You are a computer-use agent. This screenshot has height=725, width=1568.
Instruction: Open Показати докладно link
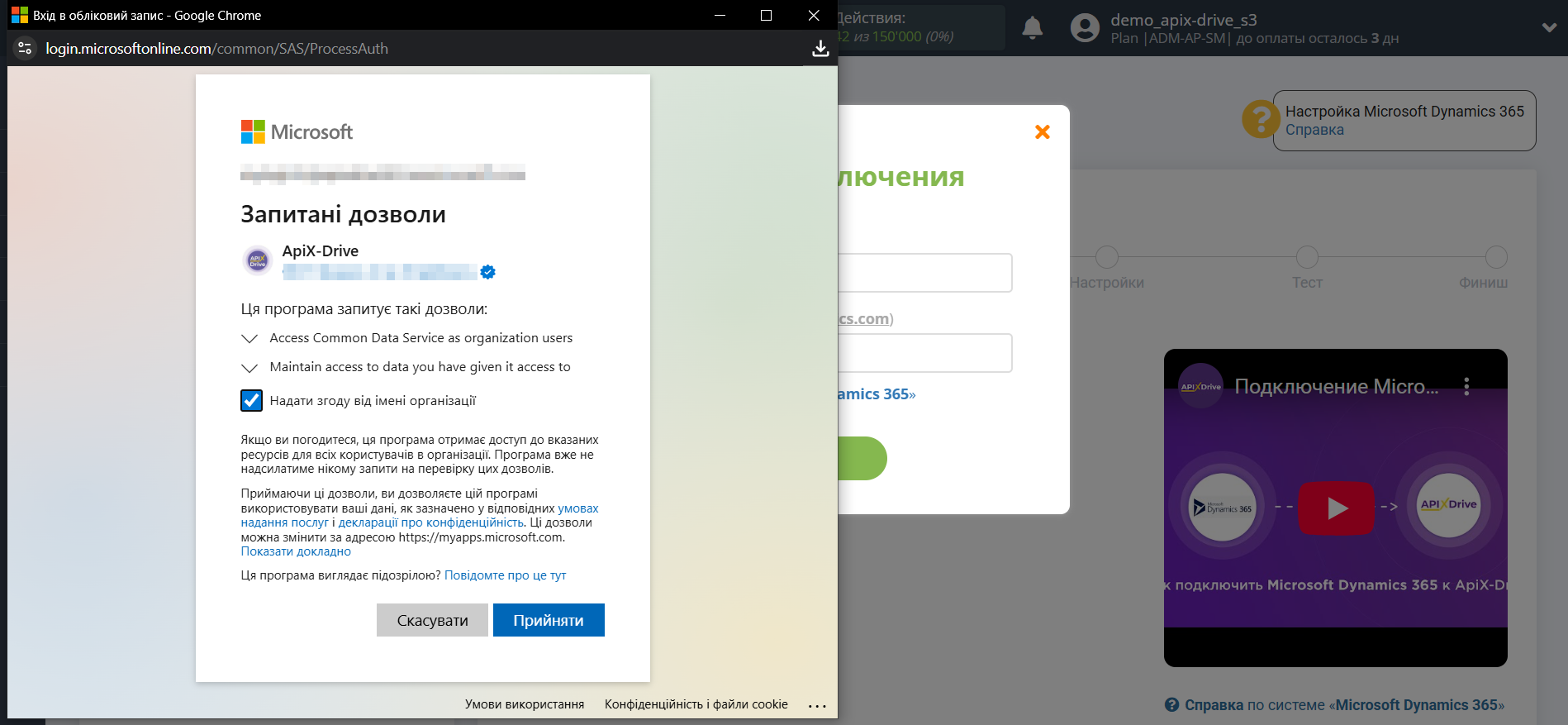[296, 551]
